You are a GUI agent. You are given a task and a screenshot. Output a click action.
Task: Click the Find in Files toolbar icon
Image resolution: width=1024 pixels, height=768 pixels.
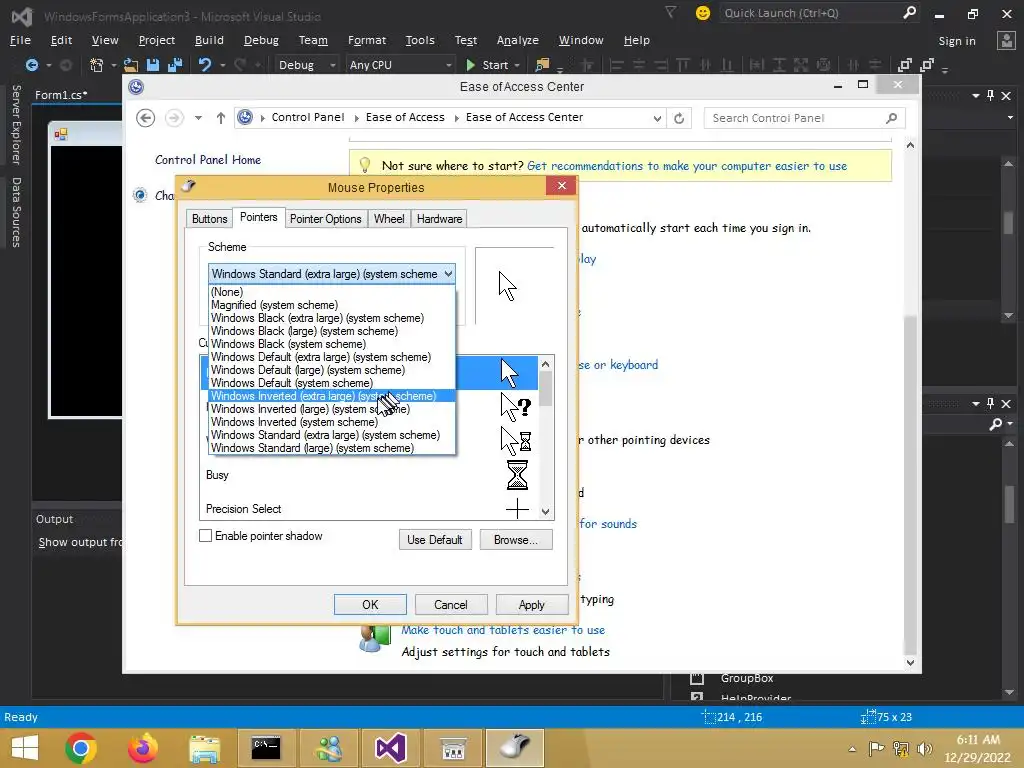(x=542, y=65)
